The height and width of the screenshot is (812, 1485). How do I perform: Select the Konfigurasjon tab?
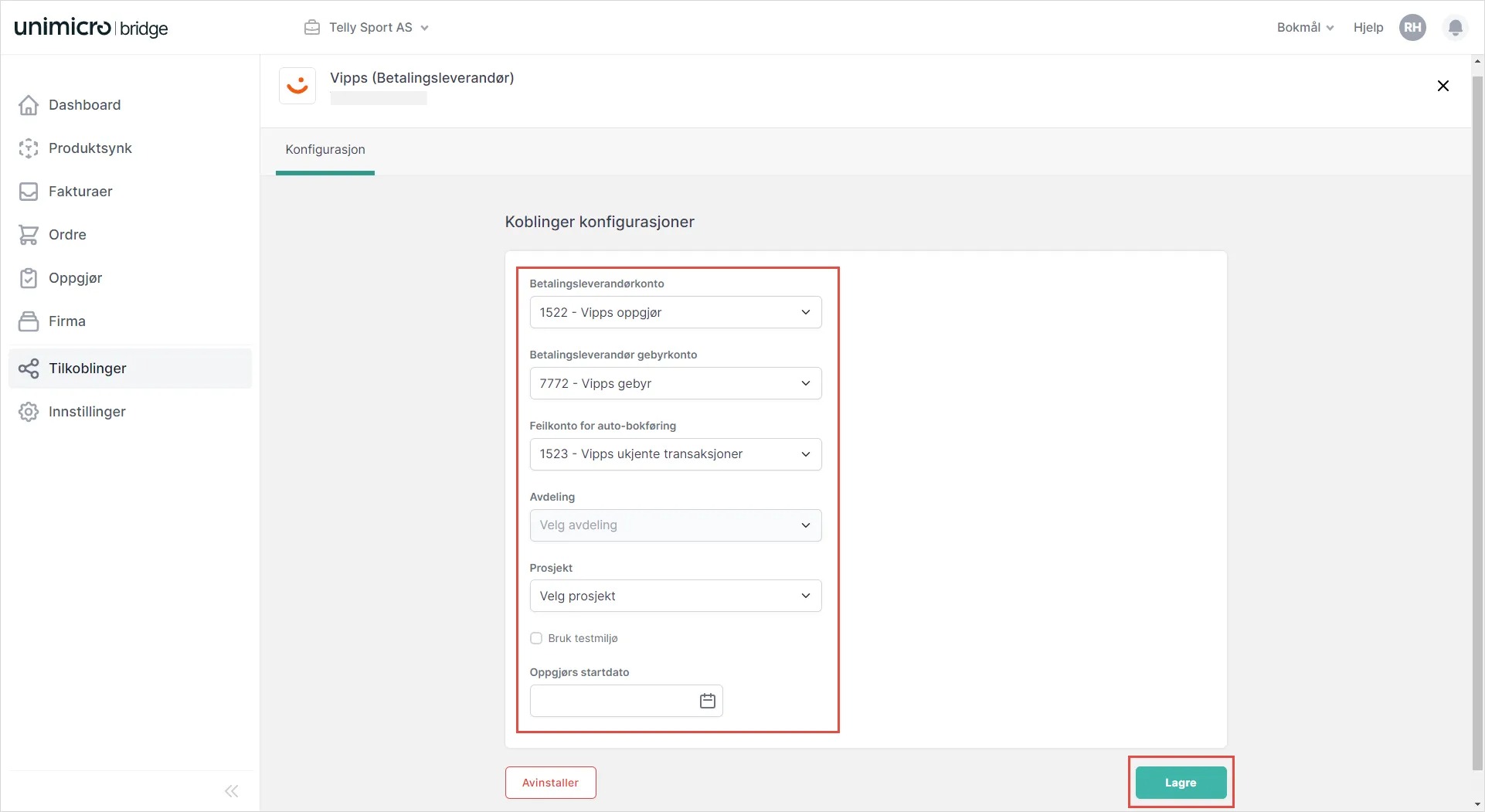[325, 150]
